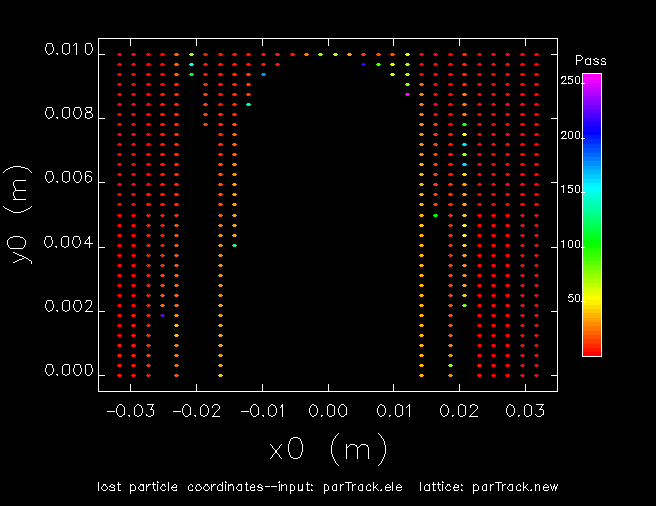
Task: Click the y0 (m) axis label
Action: coord(21,213)
